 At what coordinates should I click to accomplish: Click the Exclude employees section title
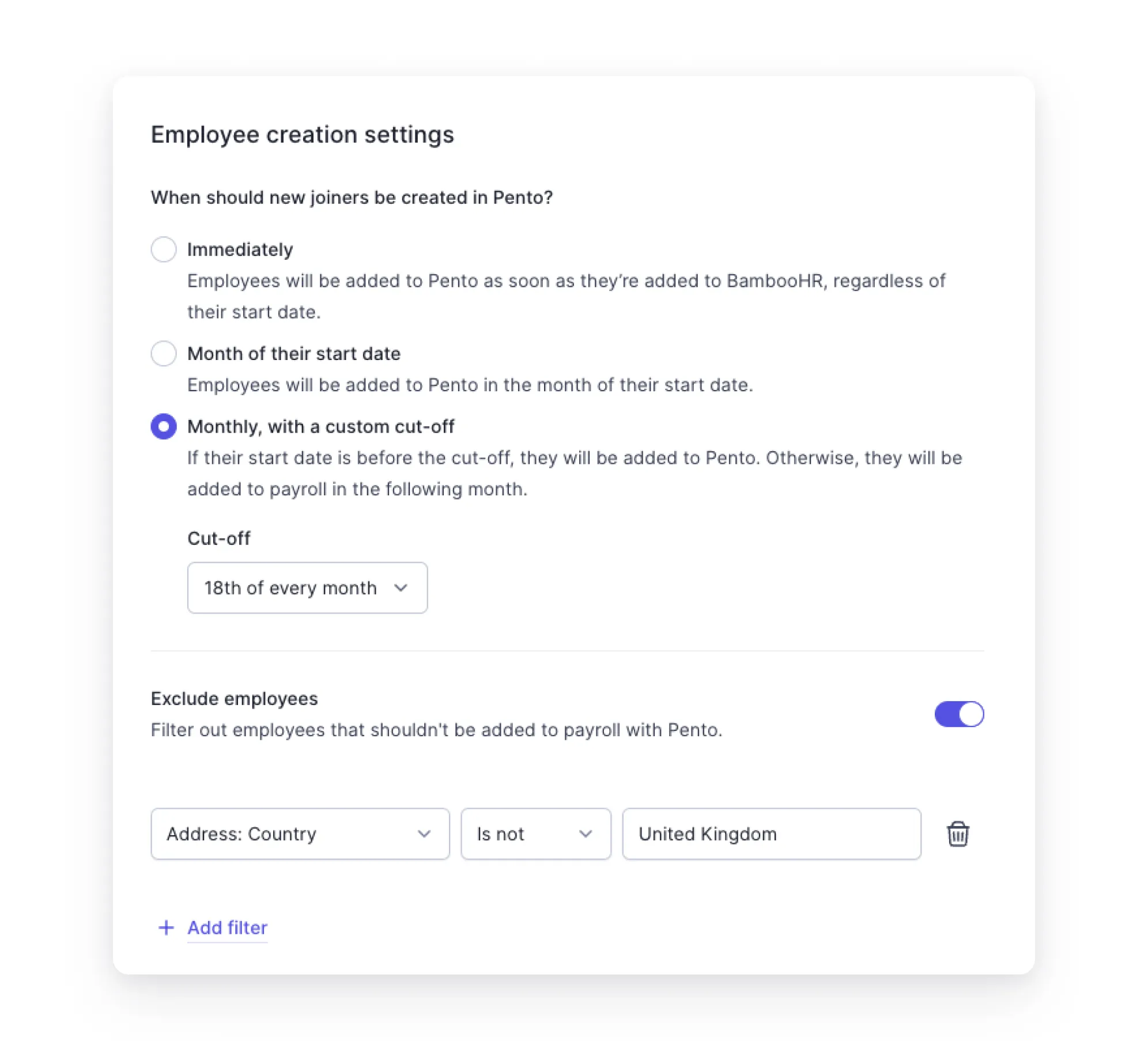(234, 698)
